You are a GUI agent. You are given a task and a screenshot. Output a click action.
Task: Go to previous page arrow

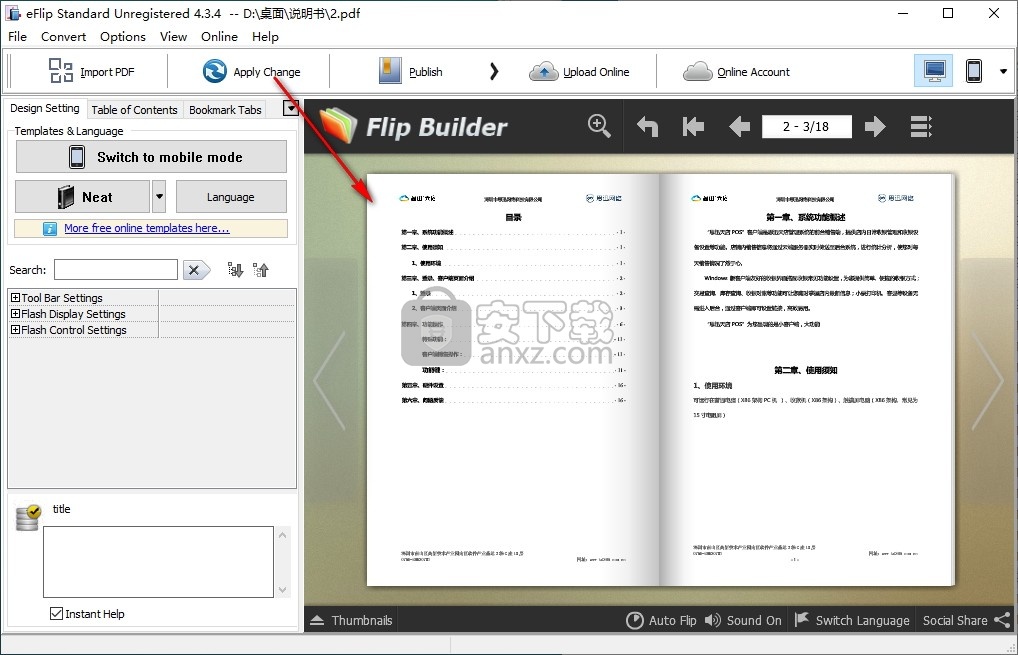[739, 126]
